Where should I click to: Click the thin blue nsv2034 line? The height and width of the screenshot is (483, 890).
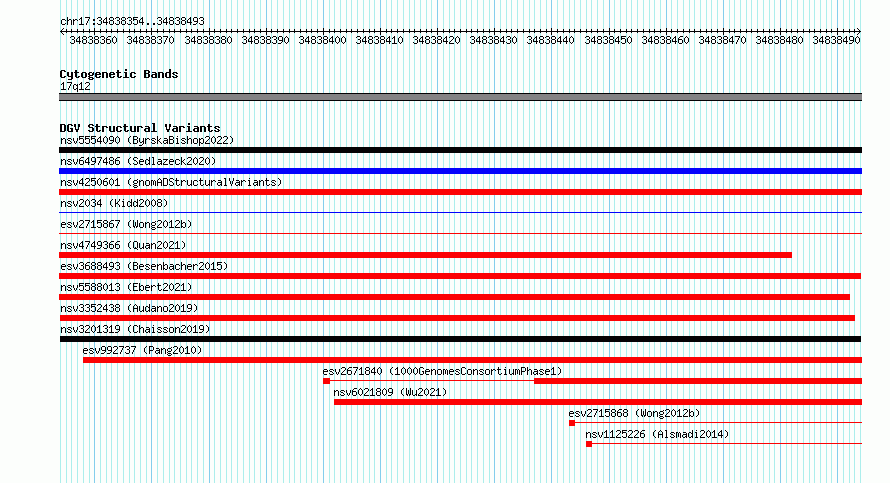click(460, 213)
